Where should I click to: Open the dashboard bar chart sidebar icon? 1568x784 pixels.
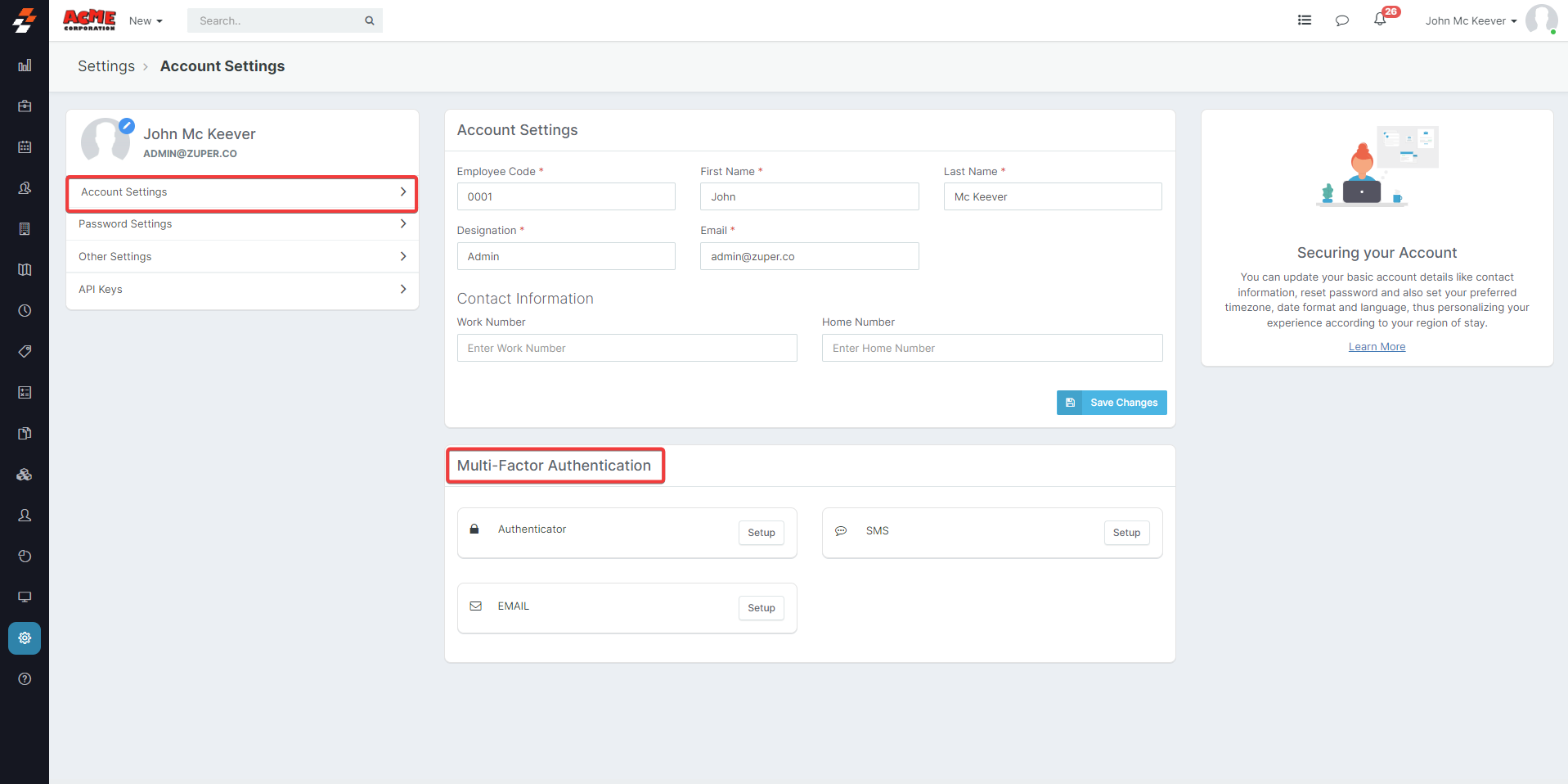(x=25, y=65)
